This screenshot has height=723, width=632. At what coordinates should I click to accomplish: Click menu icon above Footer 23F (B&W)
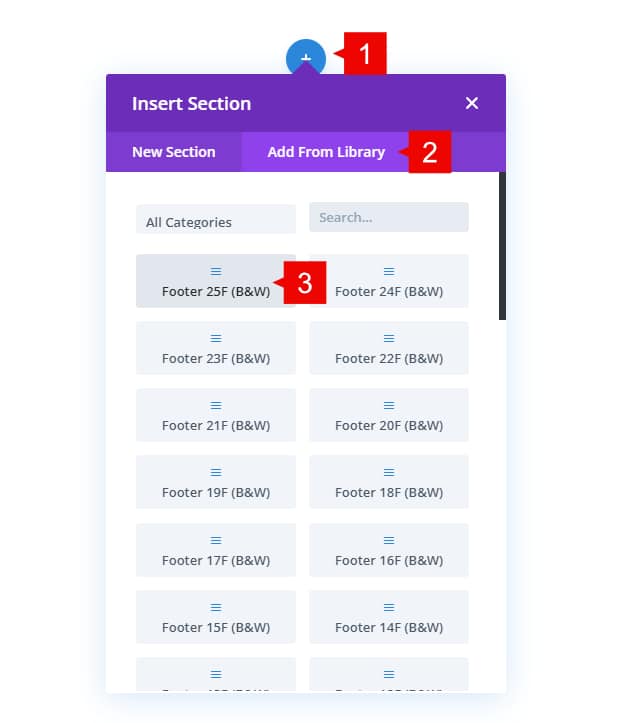click(x=216, y=338)
